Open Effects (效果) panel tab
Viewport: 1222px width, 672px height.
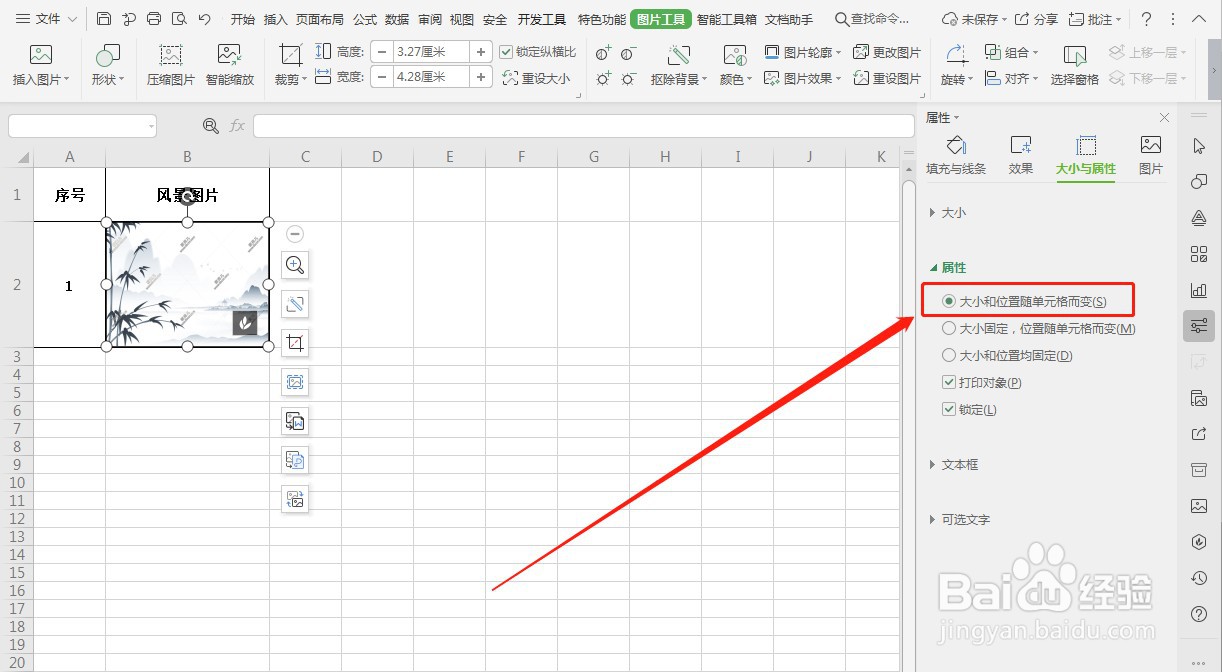tap(1021, 156)
